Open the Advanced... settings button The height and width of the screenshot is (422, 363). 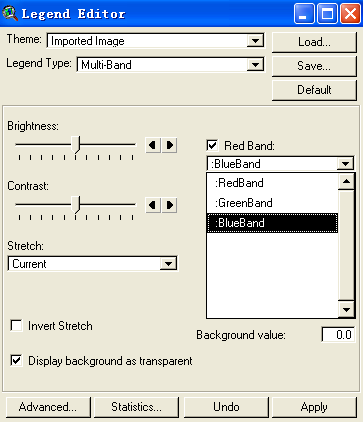point(48,407)
